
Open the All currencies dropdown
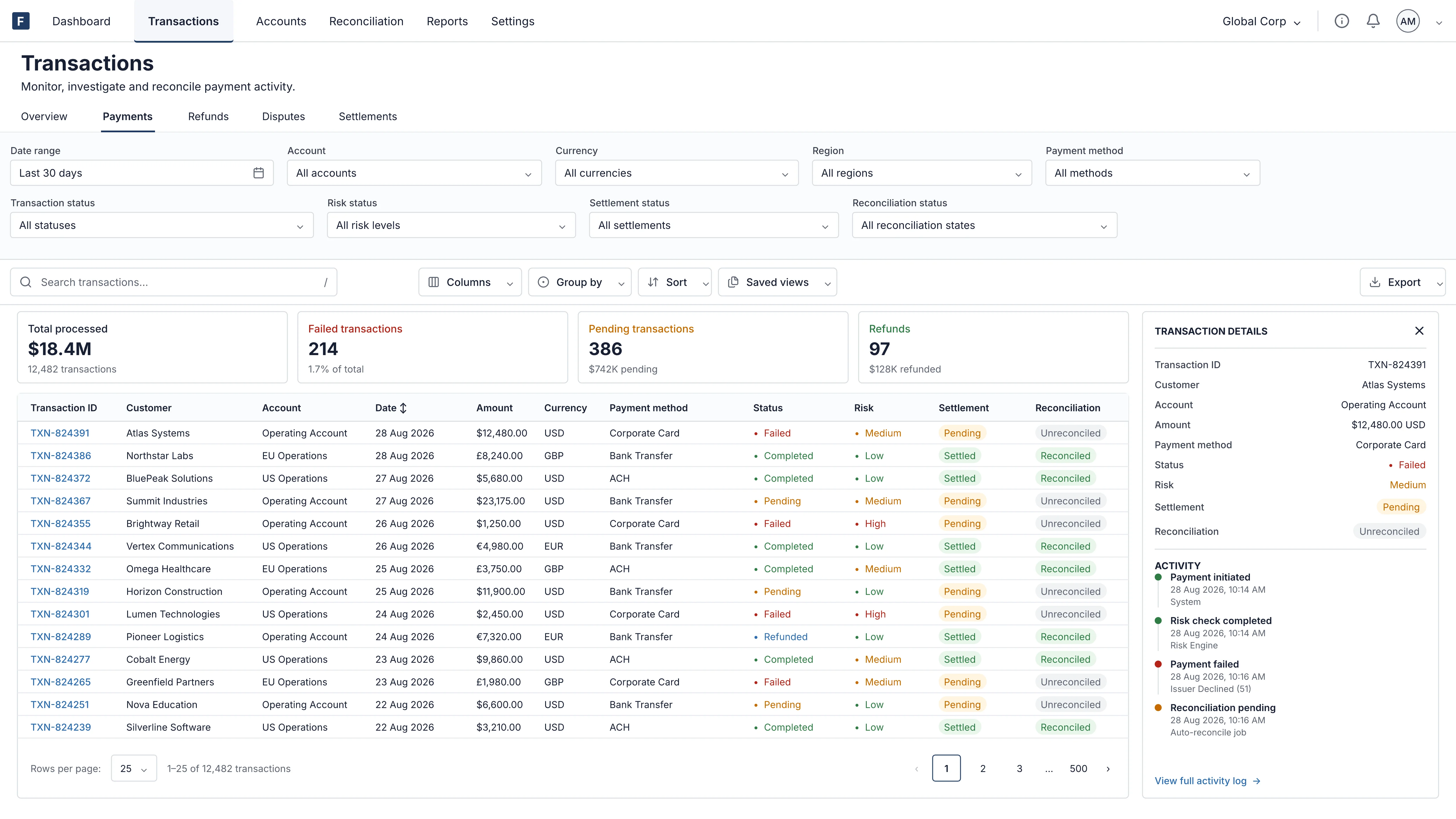point(677,173)
